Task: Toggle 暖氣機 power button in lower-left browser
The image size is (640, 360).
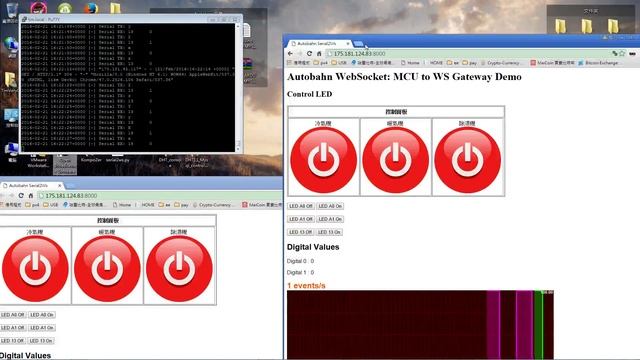Action: [x=107, y=269]
